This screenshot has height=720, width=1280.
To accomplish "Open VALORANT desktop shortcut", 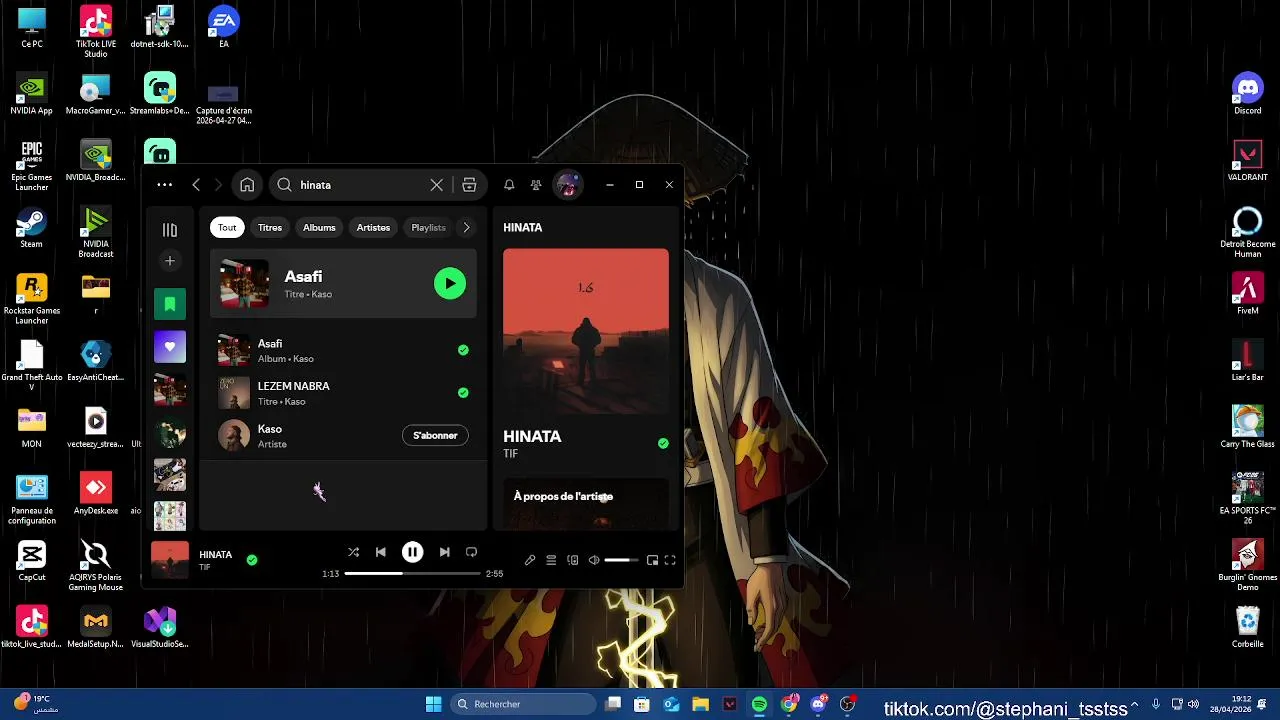I will (x=1248, y=161).
